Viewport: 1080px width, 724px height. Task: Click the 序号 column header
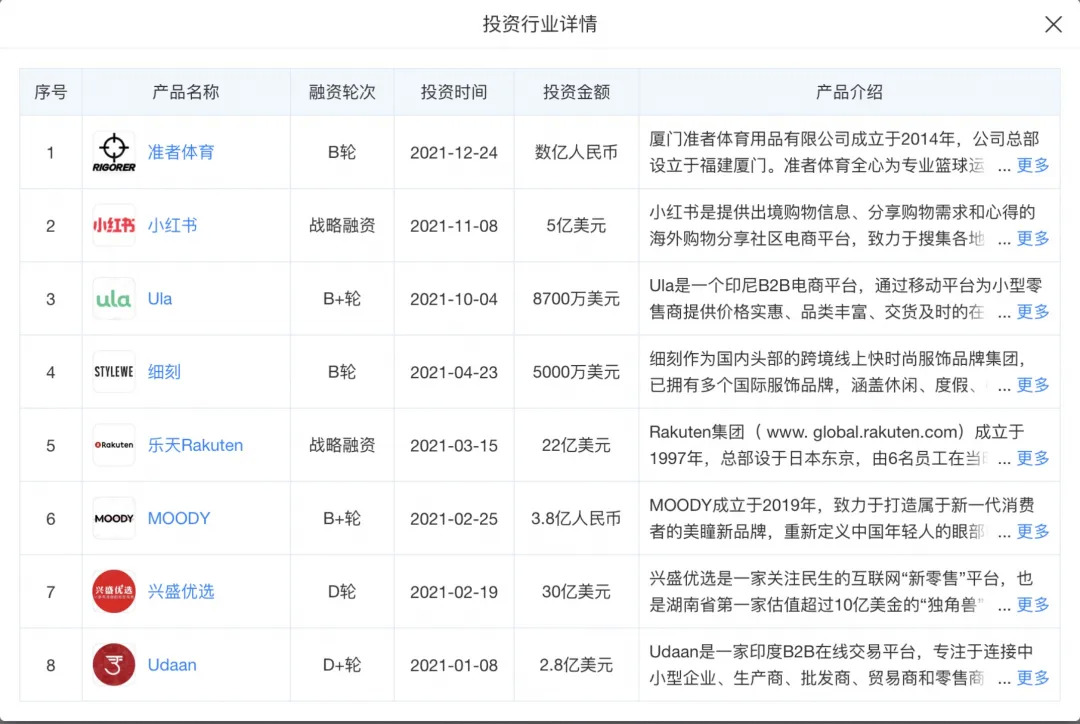tap(51, 92)
